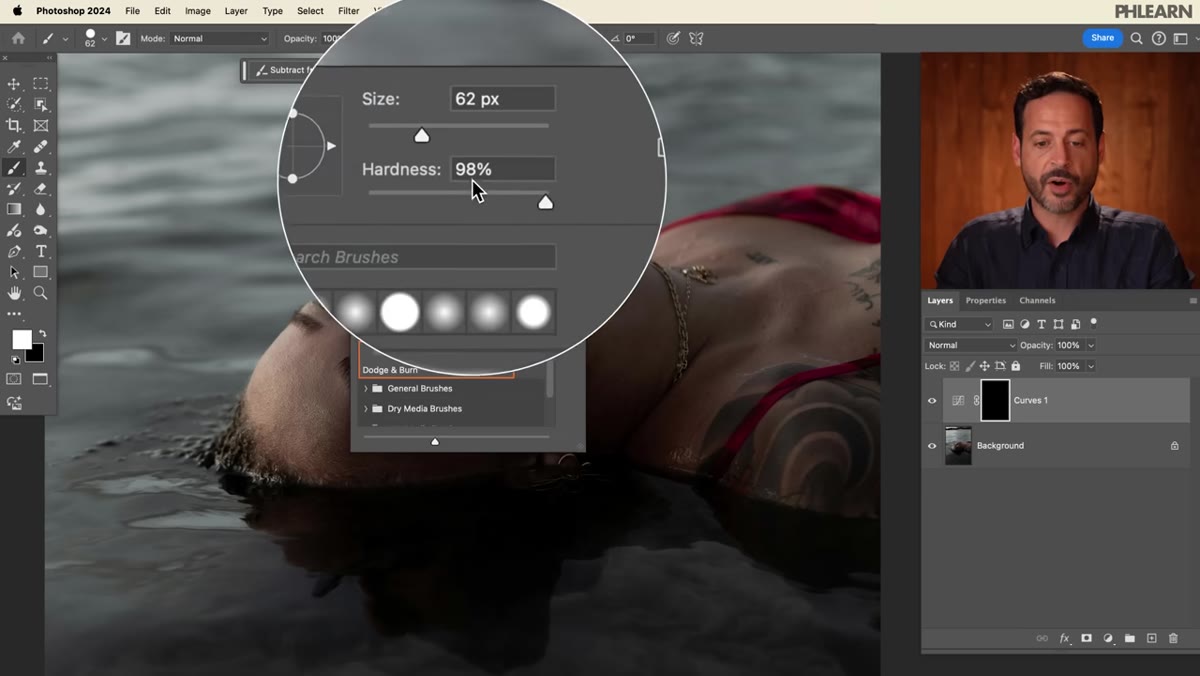Select the Pen tool
The width and height of the screenshot is (1200, 676).
[x=14, y=252]
